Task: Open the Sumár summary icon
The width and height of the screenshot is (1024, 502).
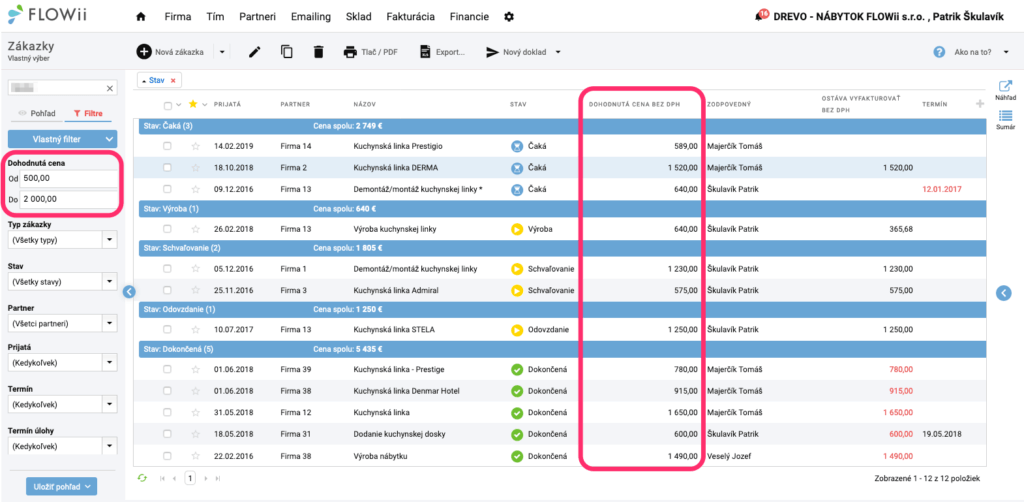Action: pyautogui.click(x=1005, y=120)
